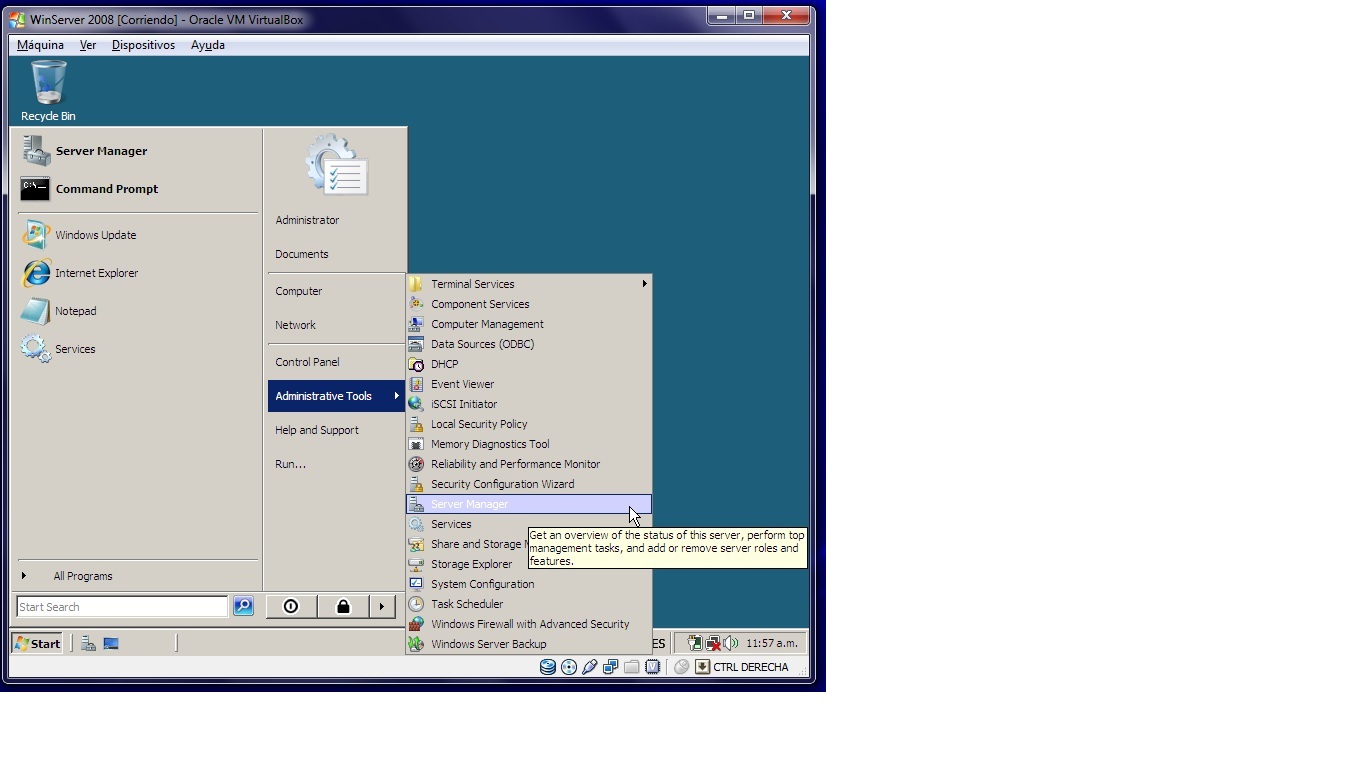This screenshot has width=1366, height=768.
Task: Click the taskbar clock 11:57 a.m.
Action: pyautogui.click(x=772, y=643)
